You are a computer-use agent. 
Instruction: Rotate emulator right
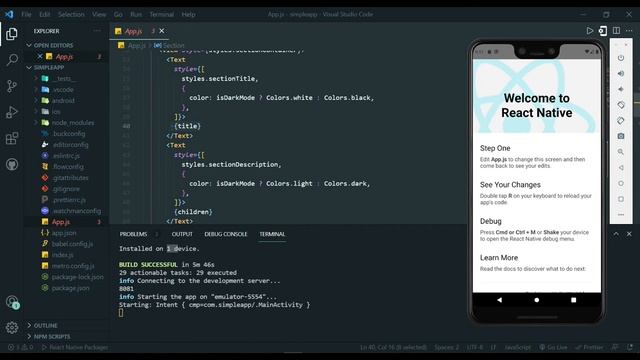click(621, 120)
